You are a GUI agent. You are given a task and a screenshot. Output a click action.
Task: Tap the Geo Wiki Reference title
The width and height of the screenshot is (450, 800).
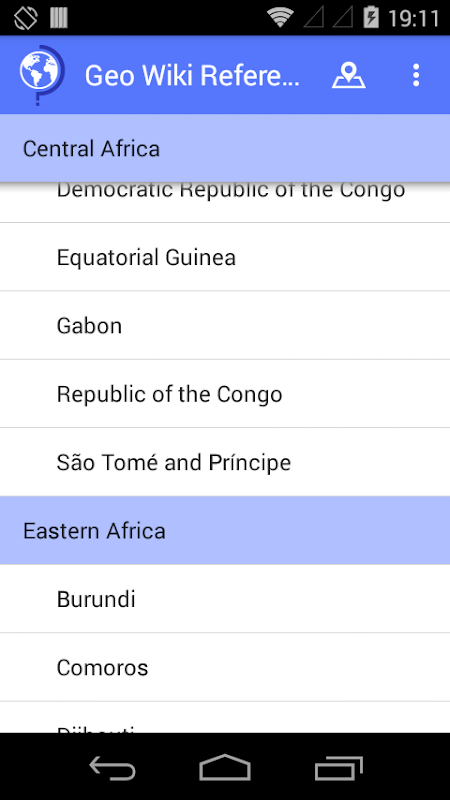pyautogui.click(x=192, y=76)
